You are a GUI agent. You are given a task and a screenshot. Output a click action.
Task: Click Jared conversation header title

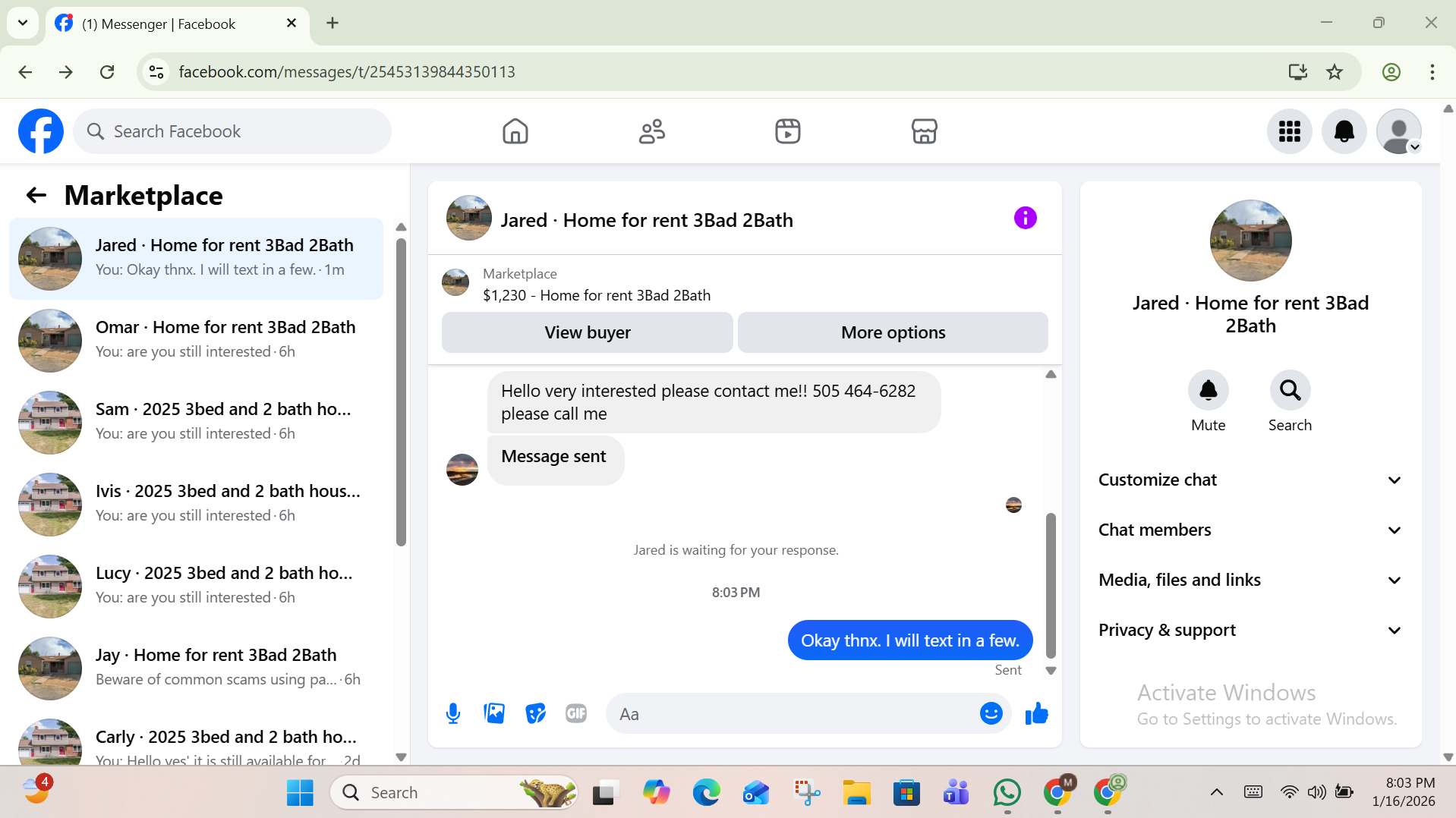click(x=647, y=220)
